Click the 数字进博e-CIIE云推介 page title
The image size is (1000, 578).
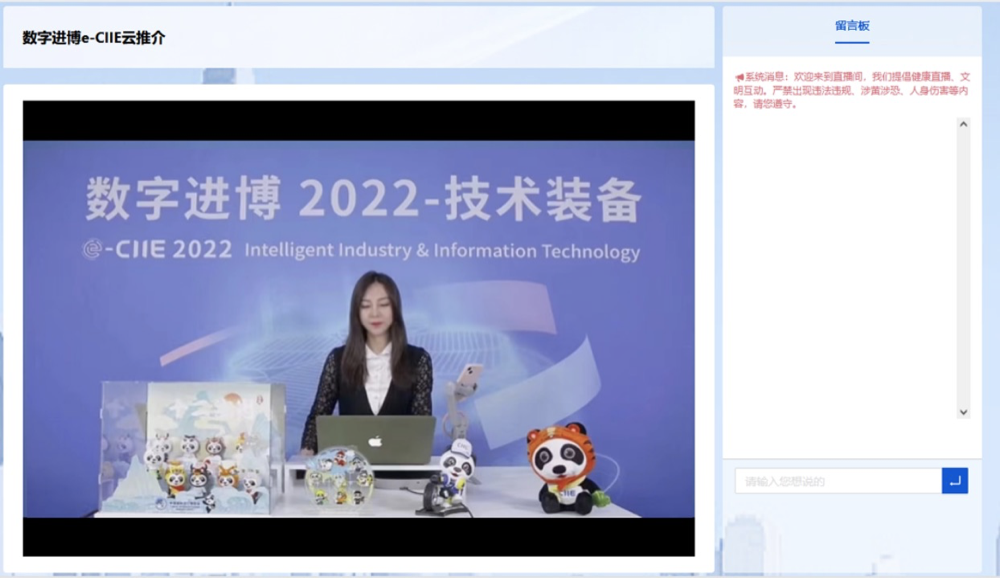94,38
